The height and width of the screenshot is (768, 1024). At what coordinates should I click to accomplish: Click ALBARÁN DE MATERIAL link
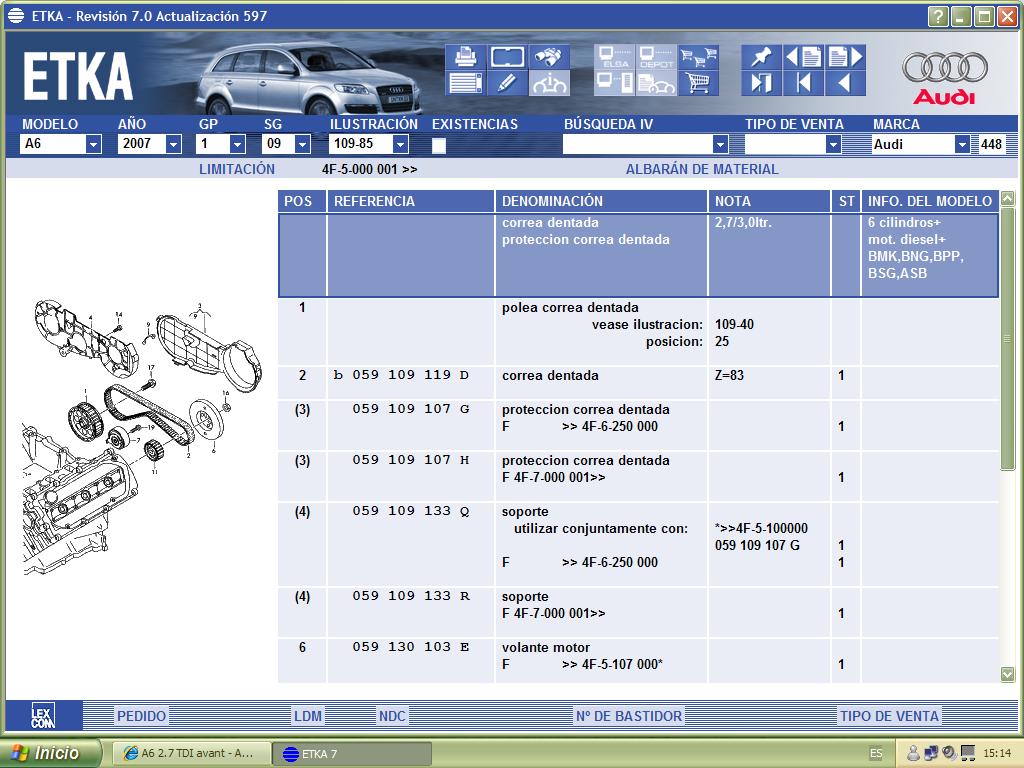pos(702,169)
